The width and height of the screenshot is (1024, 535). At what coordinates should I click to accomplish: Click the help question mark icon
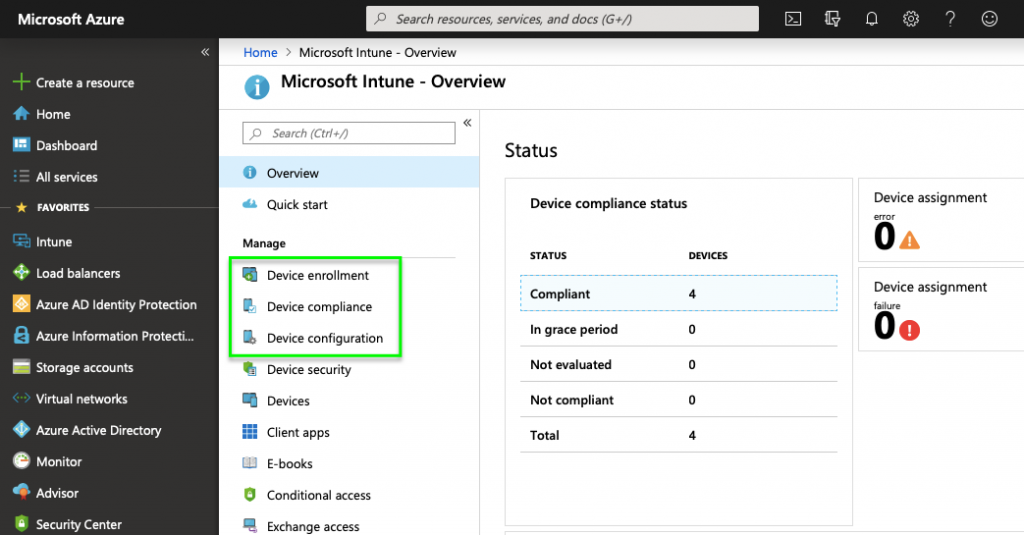[950, 19]
